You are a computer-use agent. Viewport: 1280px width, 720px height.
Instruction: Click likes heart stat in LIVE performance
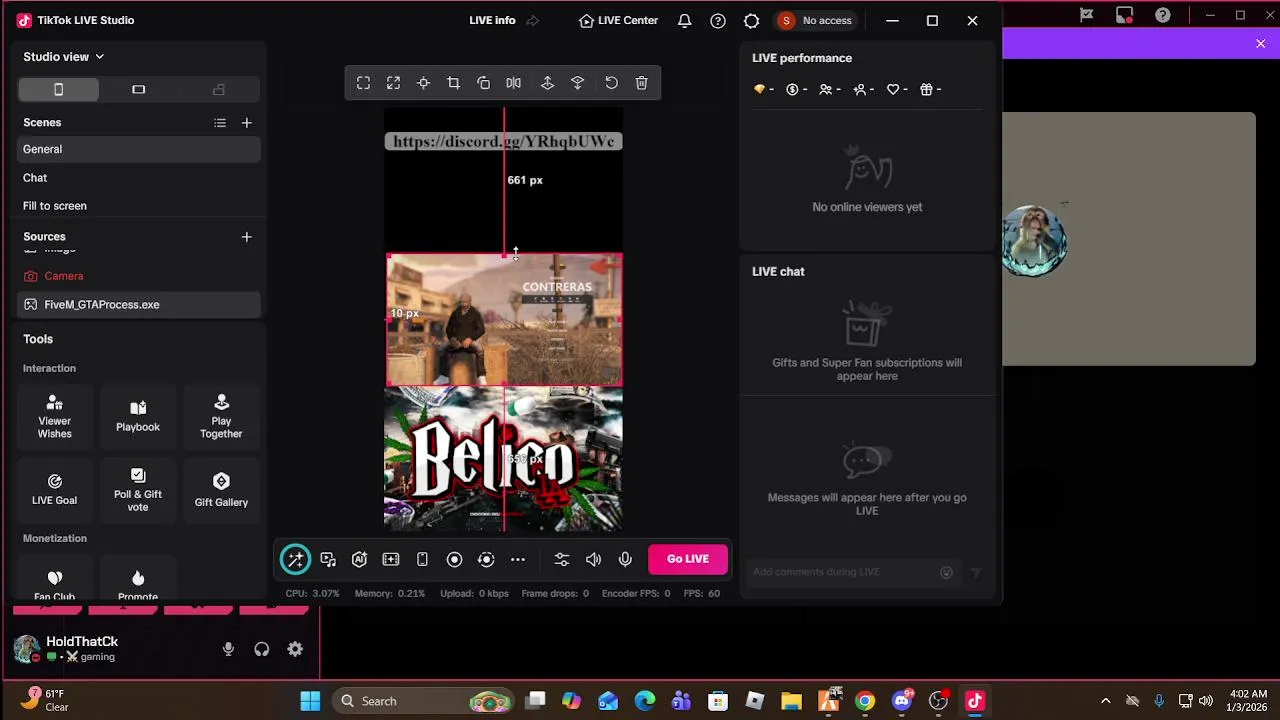[x=897, y=89]
